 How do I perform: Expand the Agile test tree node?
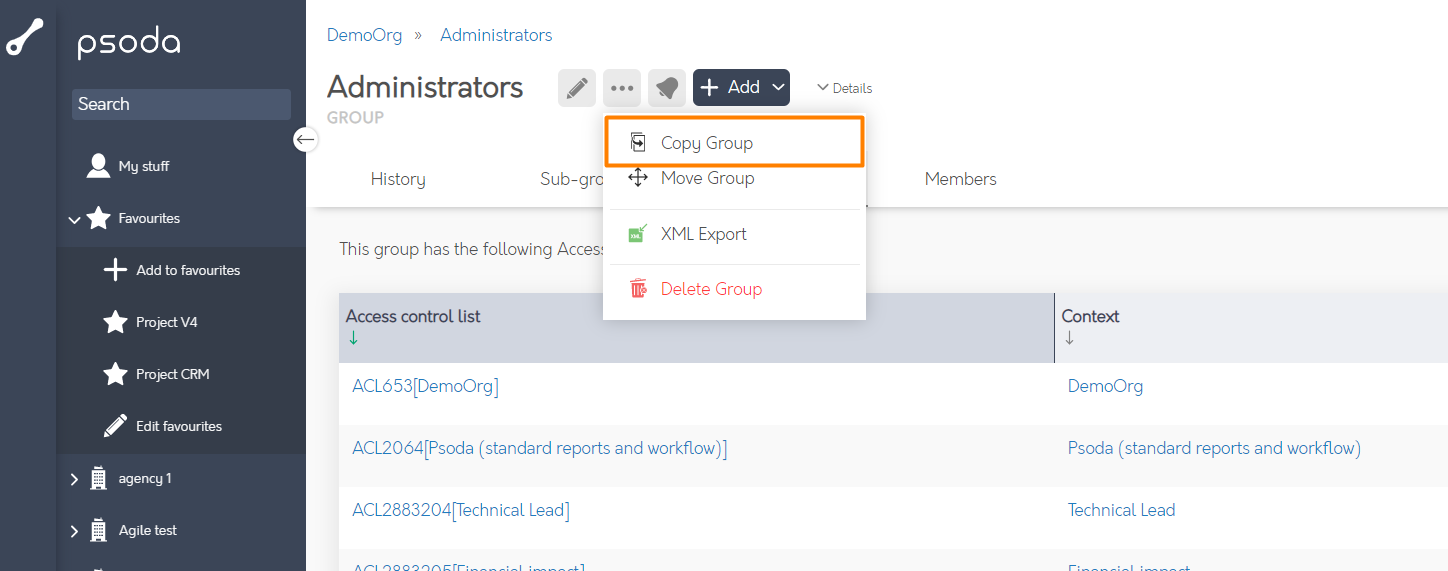[x=74, y=531]
